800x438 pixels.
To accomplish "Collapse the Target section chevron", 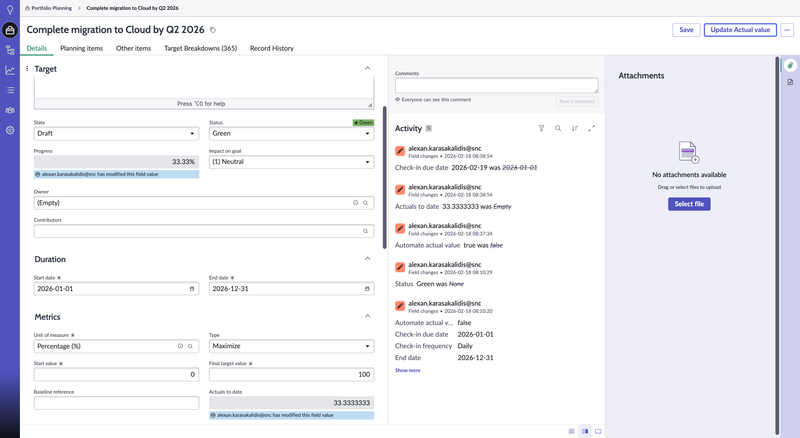I will click(367, 69).
